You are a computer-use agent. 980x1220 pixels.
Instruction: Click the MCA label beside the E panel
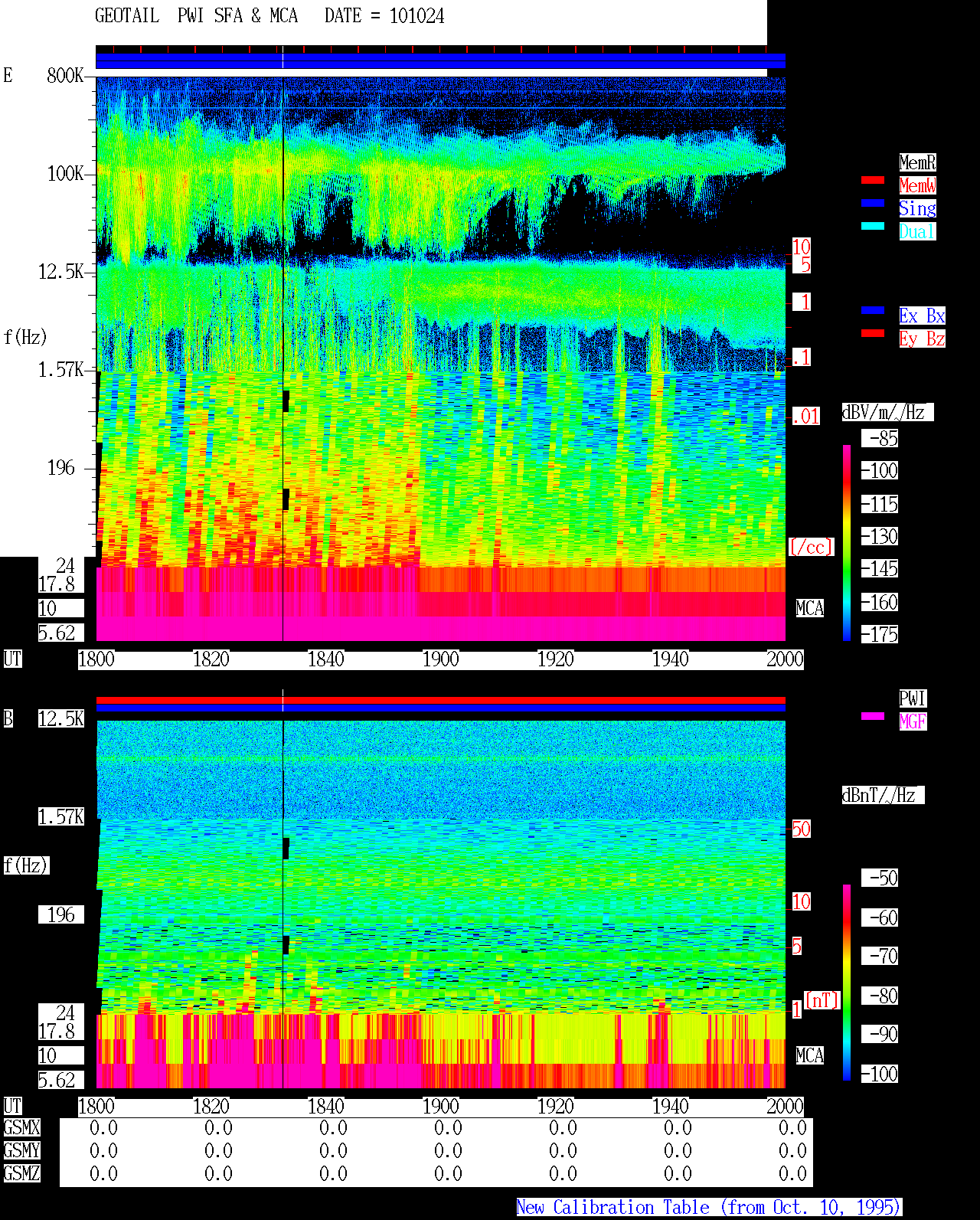[x=809, y=608]
